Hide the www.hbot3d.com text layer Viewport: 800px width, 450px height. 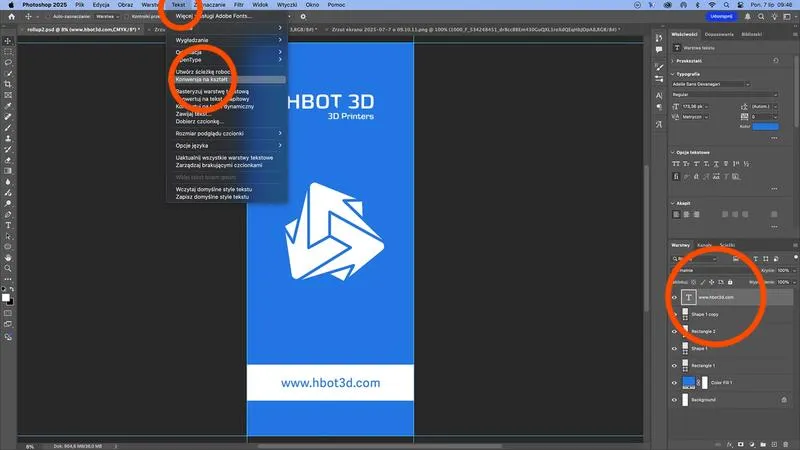coord(674,297)
